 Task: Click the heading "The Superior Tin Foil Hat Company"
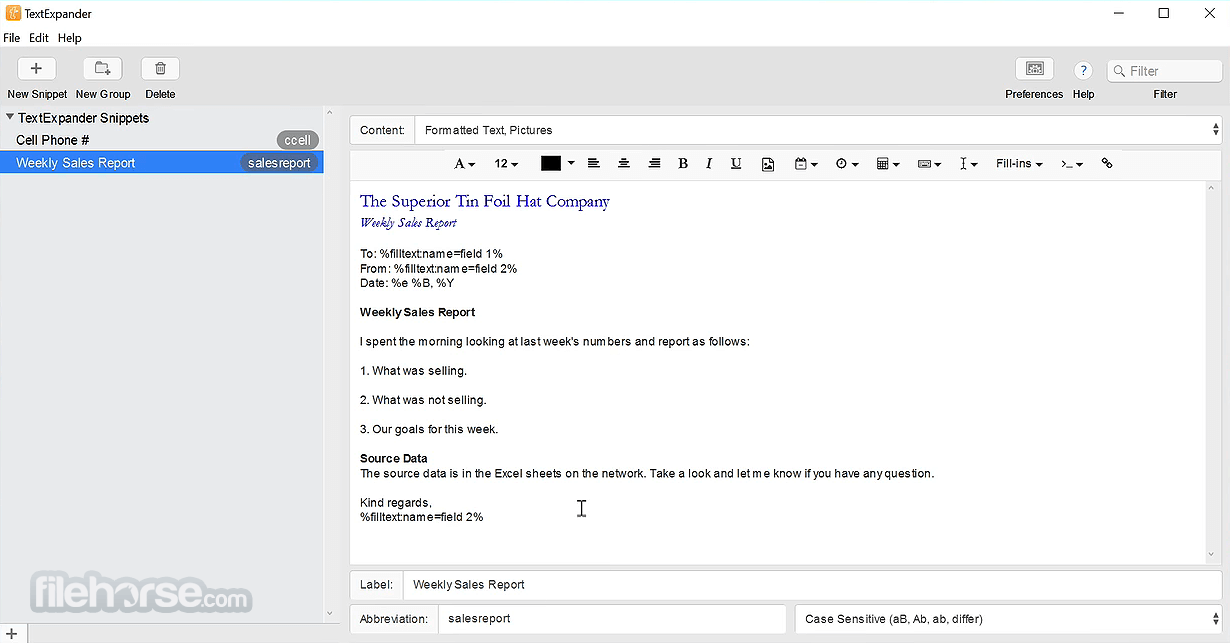click(485, 201)
